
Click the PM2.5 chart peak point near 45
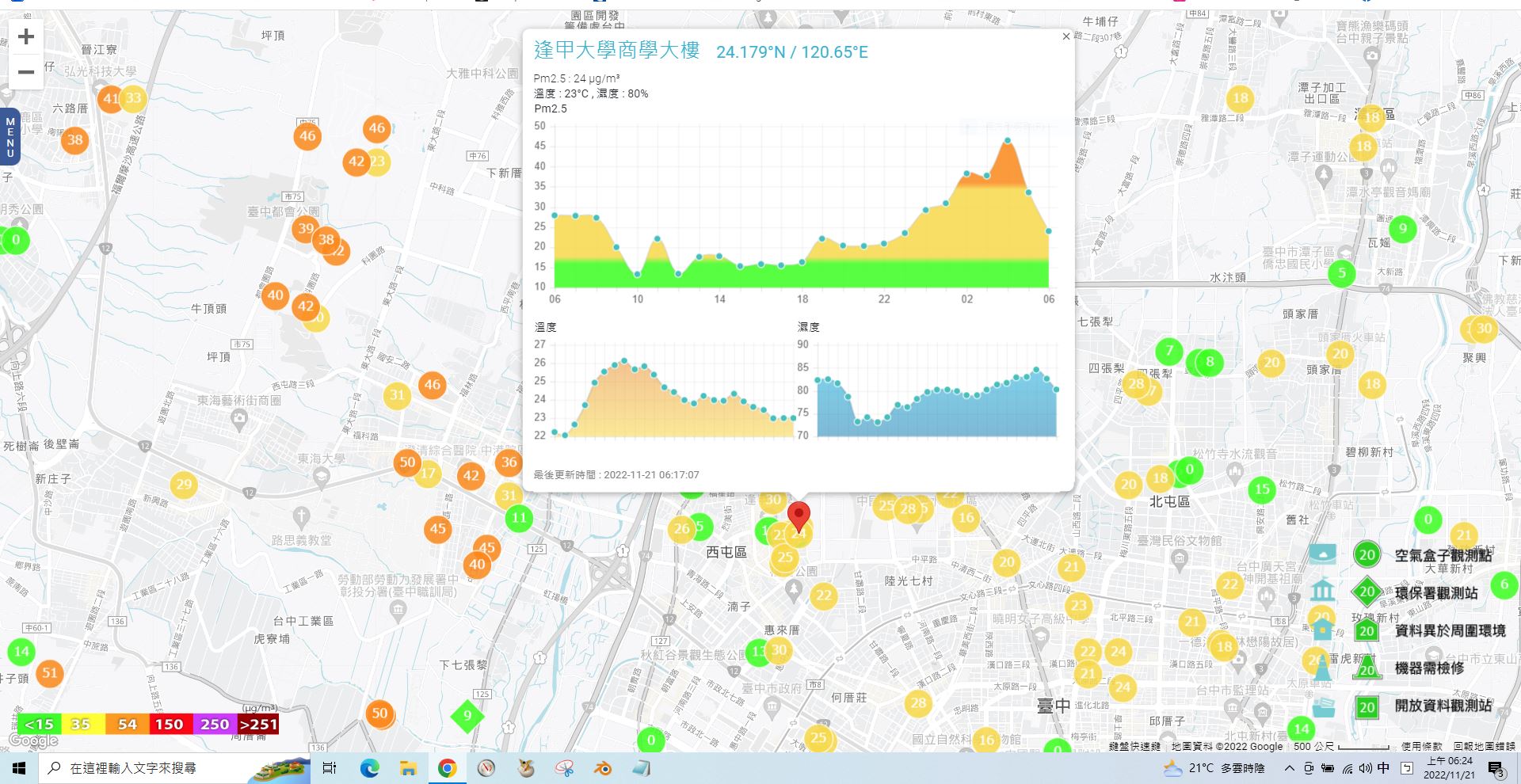[x=1008, y=140]
